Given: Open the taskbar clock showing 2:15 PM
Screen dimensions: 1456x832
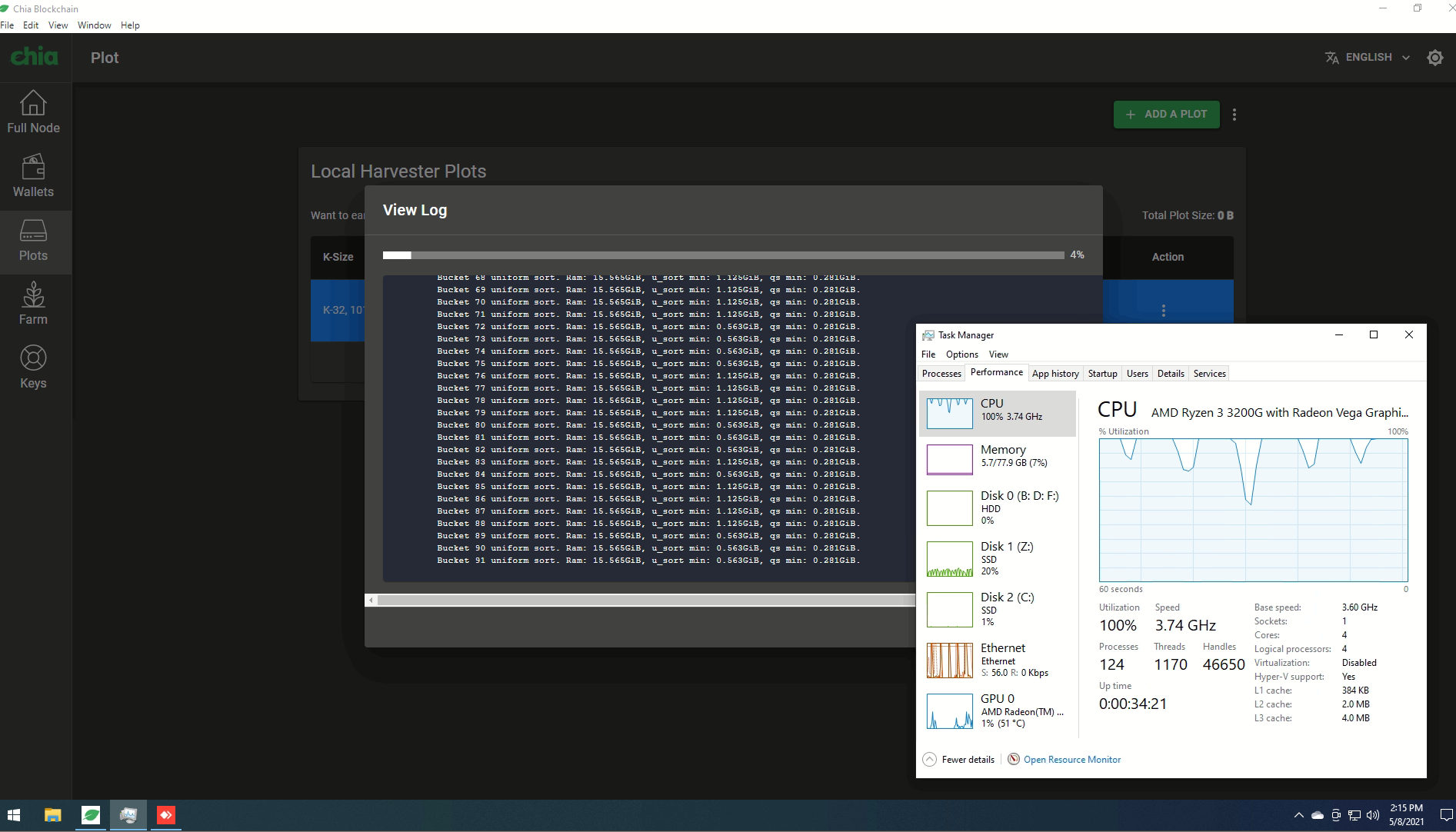Looking at the screenshot, I should point(1407,815).
